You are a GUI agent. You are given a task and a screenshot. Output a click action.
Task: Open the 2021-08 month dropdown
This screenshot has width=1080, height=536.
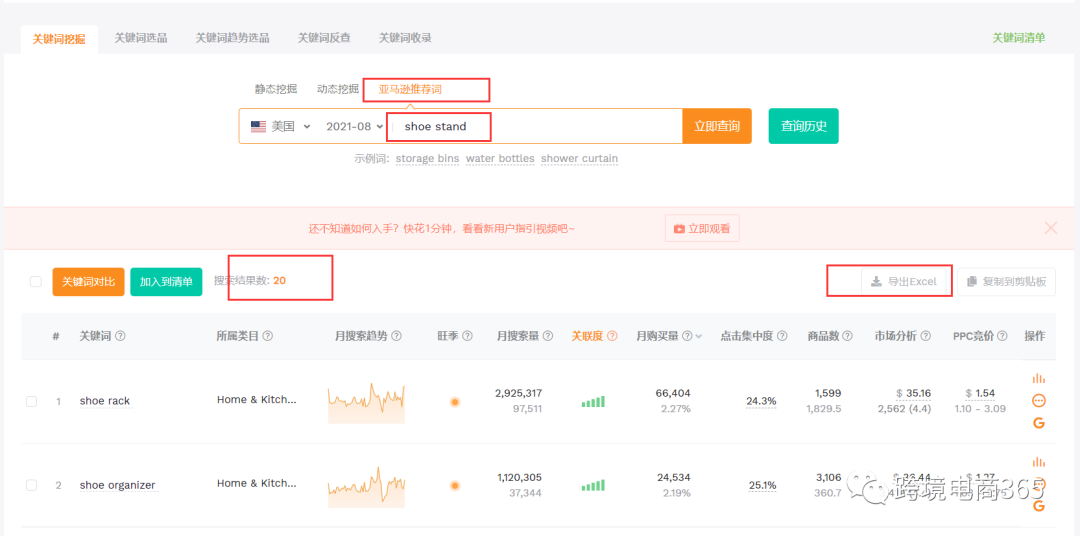(x=355, y=127)
